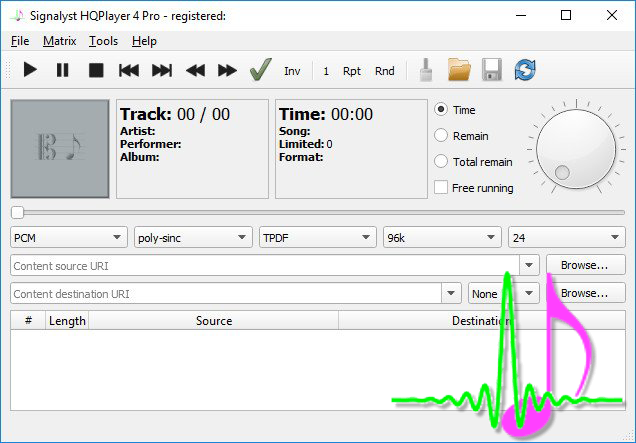Open the File menu
This screenshot has width=636, height=443.
tap(20, 41)
